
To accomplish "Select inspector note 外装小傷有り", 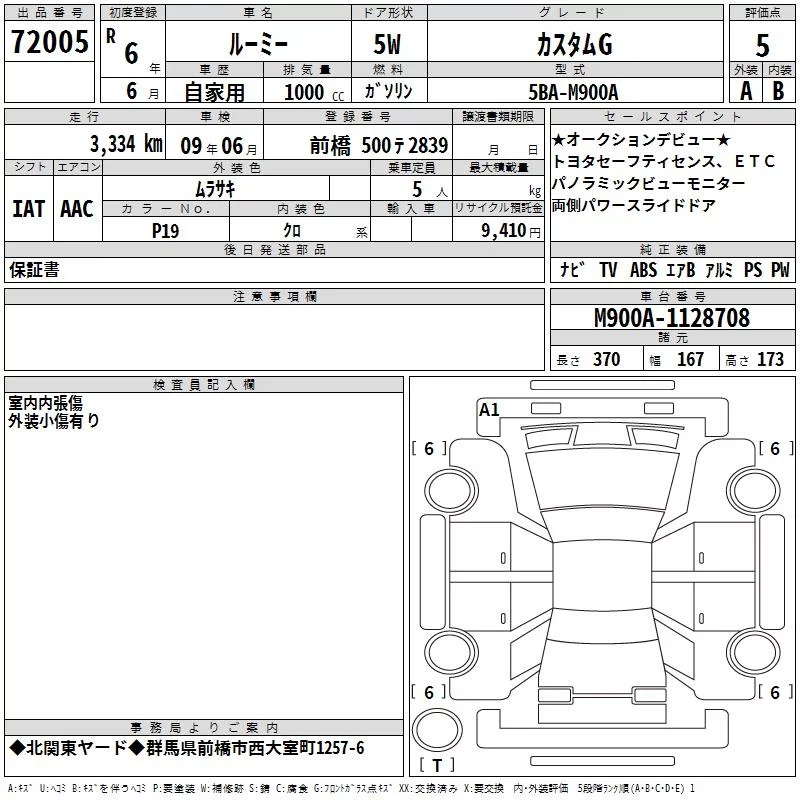I will 54,421.
